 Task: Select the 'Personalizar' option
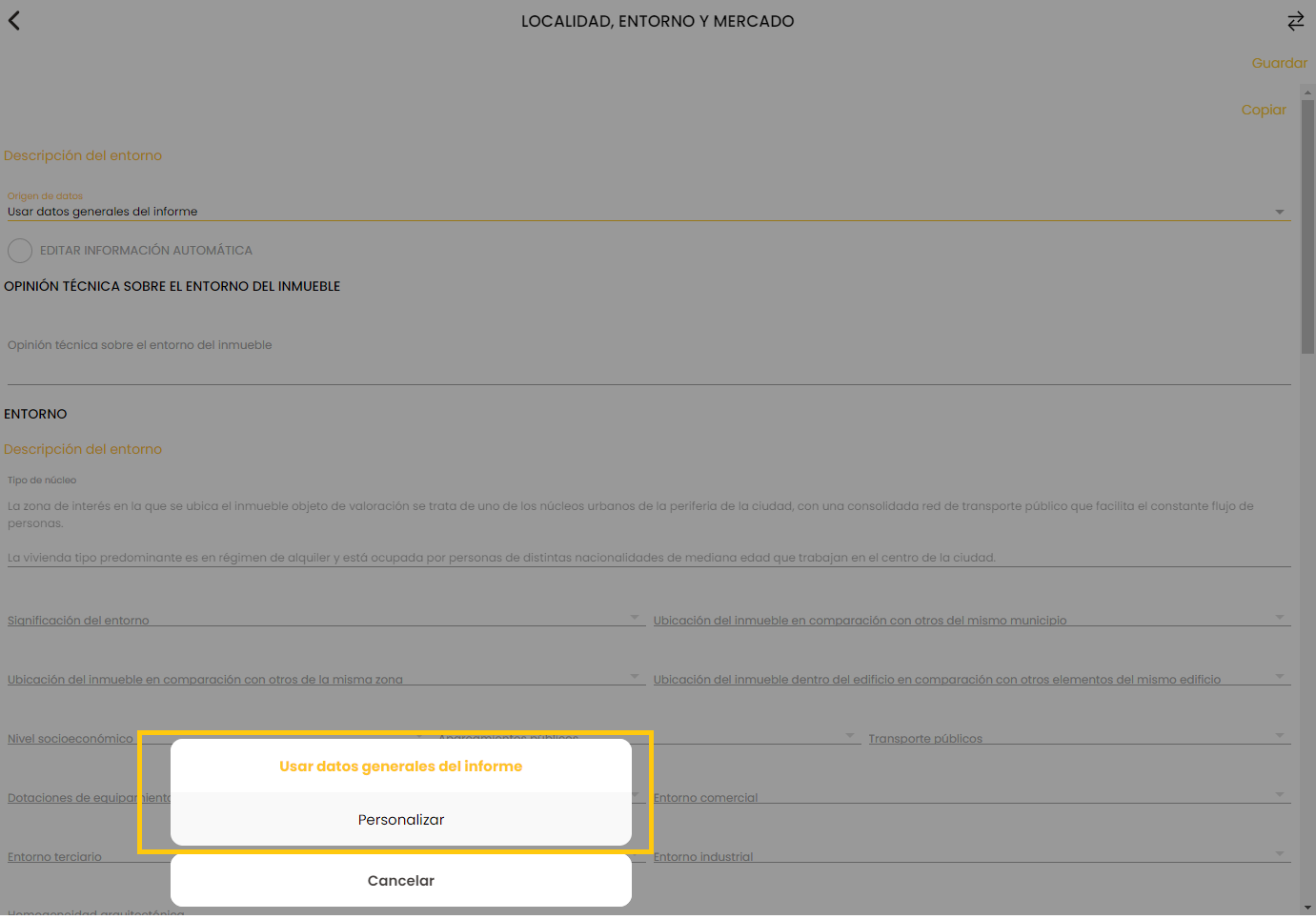click(x=400, y=820)
